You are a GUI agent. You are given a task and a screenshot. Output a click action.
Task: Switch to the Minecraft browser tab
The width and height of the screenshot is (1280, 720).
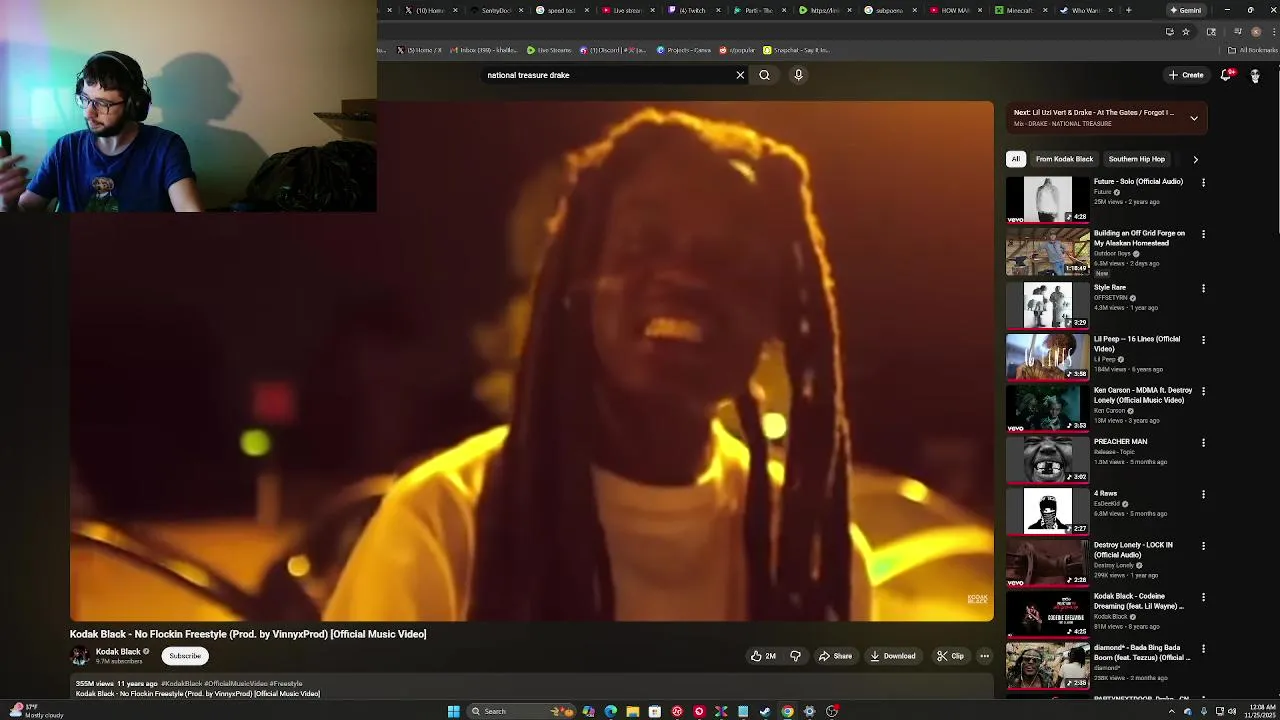[x=1019, y=10]
